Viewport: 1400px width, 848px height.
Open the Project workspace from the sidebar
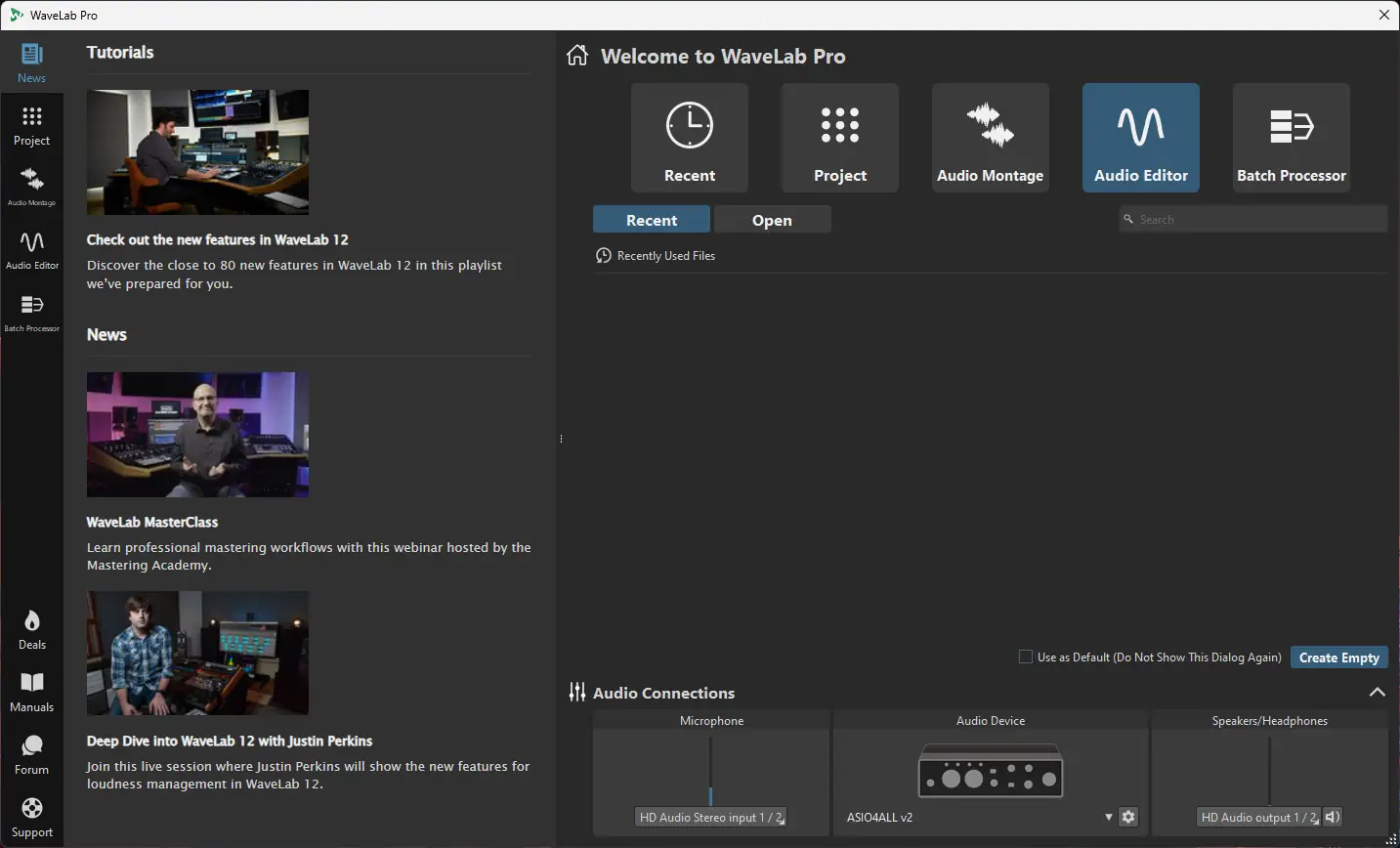[31, 126]
